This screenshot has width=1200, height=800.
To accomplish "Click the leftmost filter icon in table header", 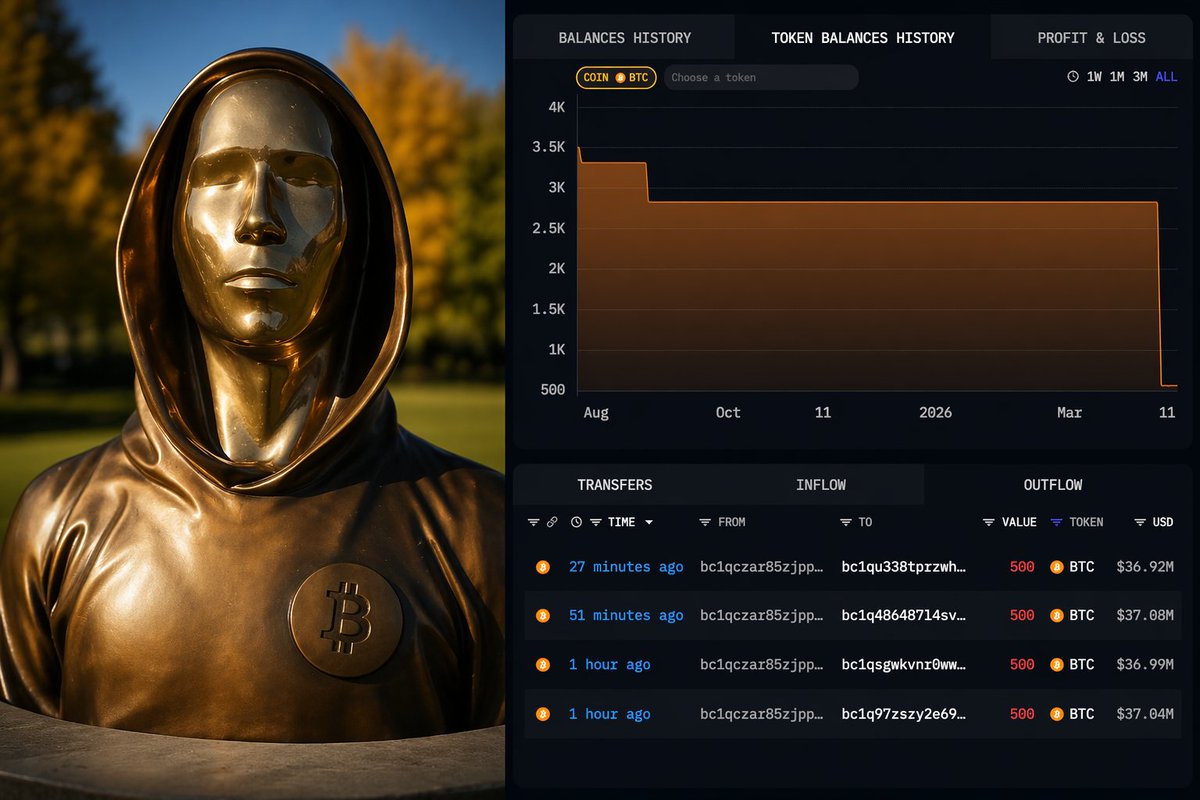I will click(x=533, y=522).
